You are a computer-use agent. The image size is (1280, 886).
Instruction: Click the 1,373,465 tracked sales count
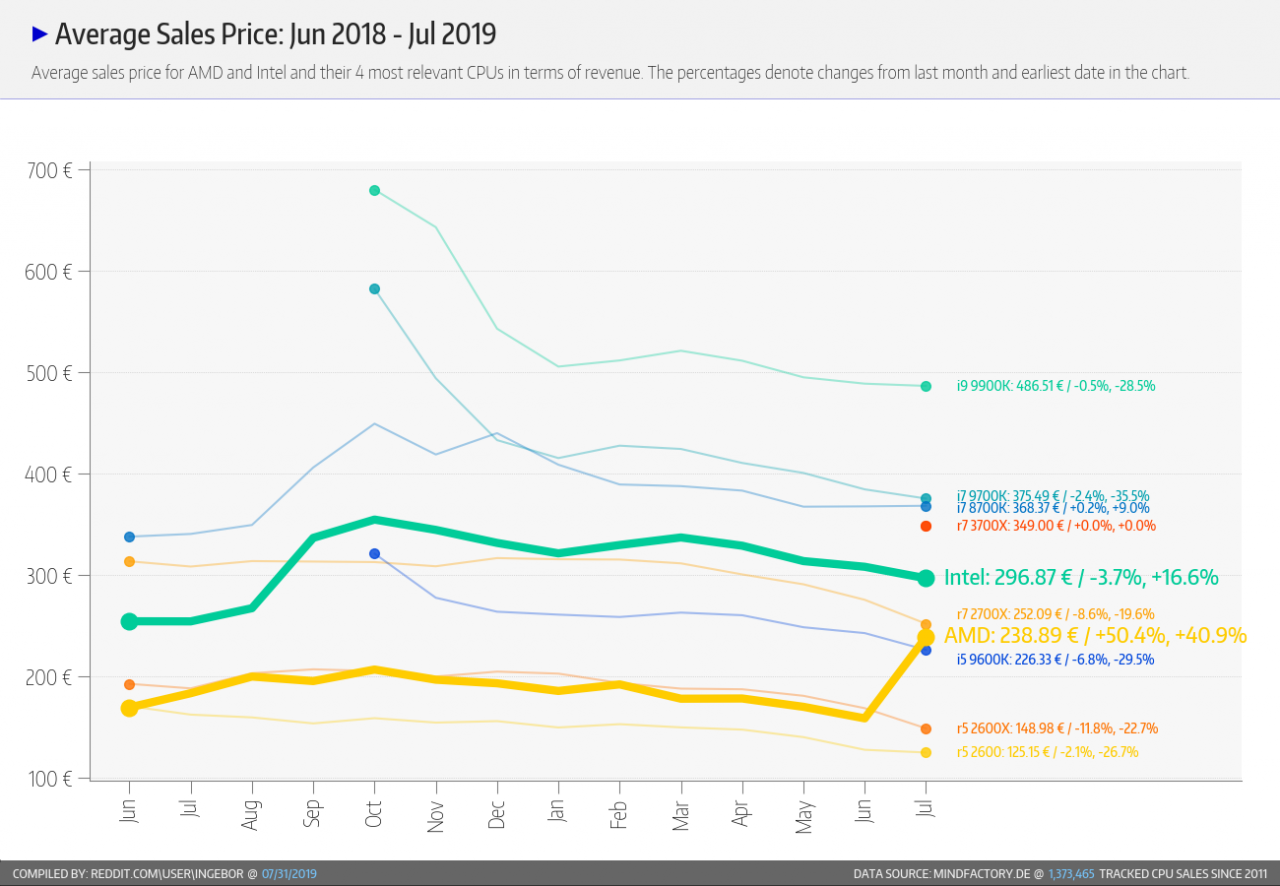point(1071,874)
